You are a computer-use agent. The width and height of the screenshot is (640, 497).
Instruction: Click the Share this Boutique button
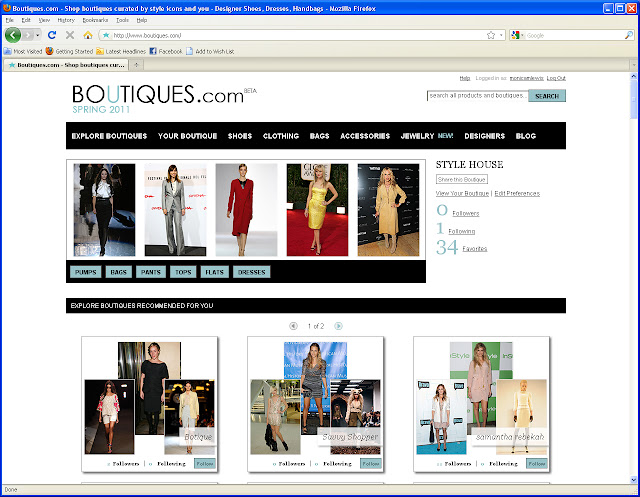[462, 180]
